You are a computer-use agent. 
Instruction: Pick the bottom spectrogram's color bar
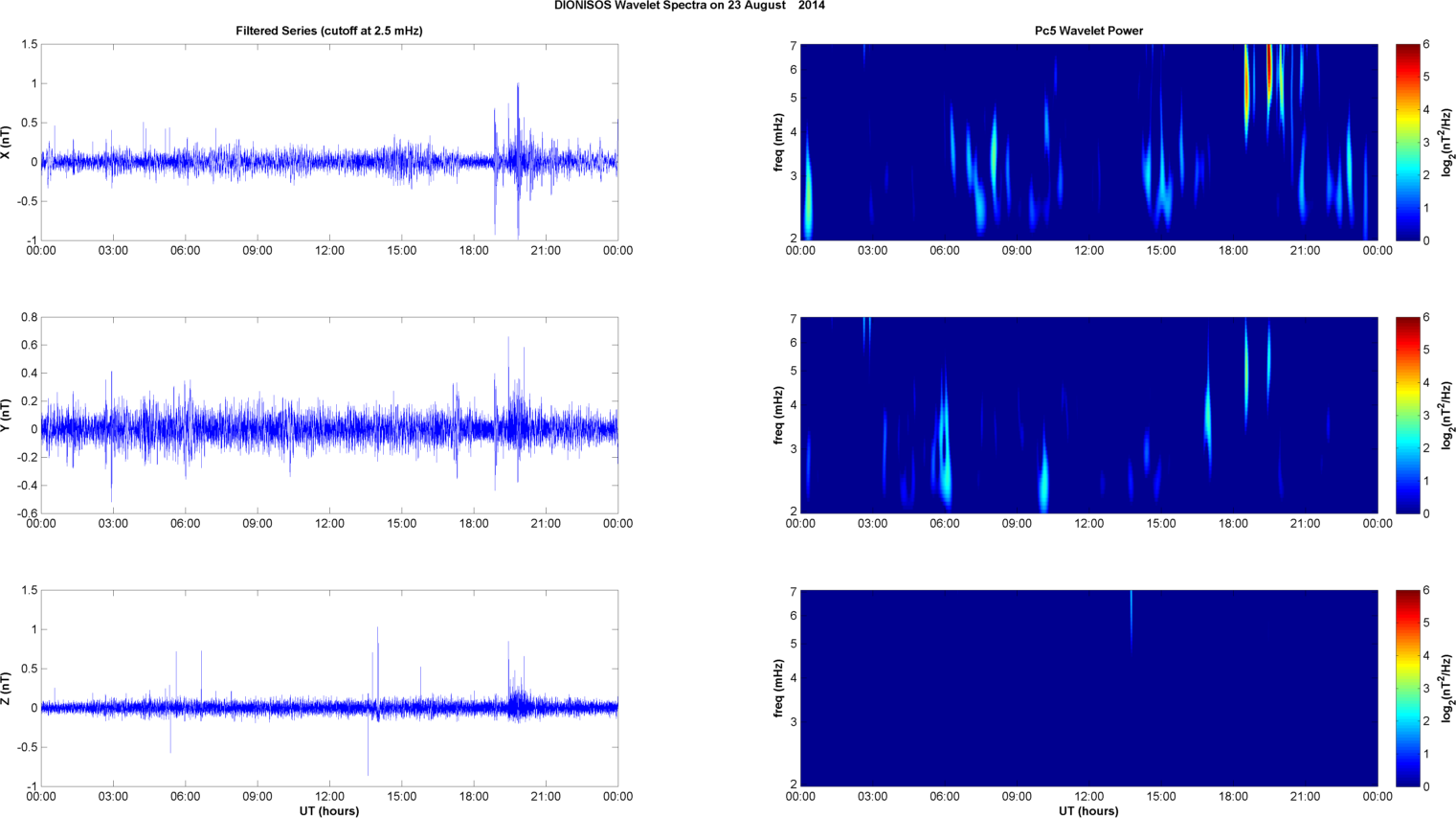point(1407,689)
